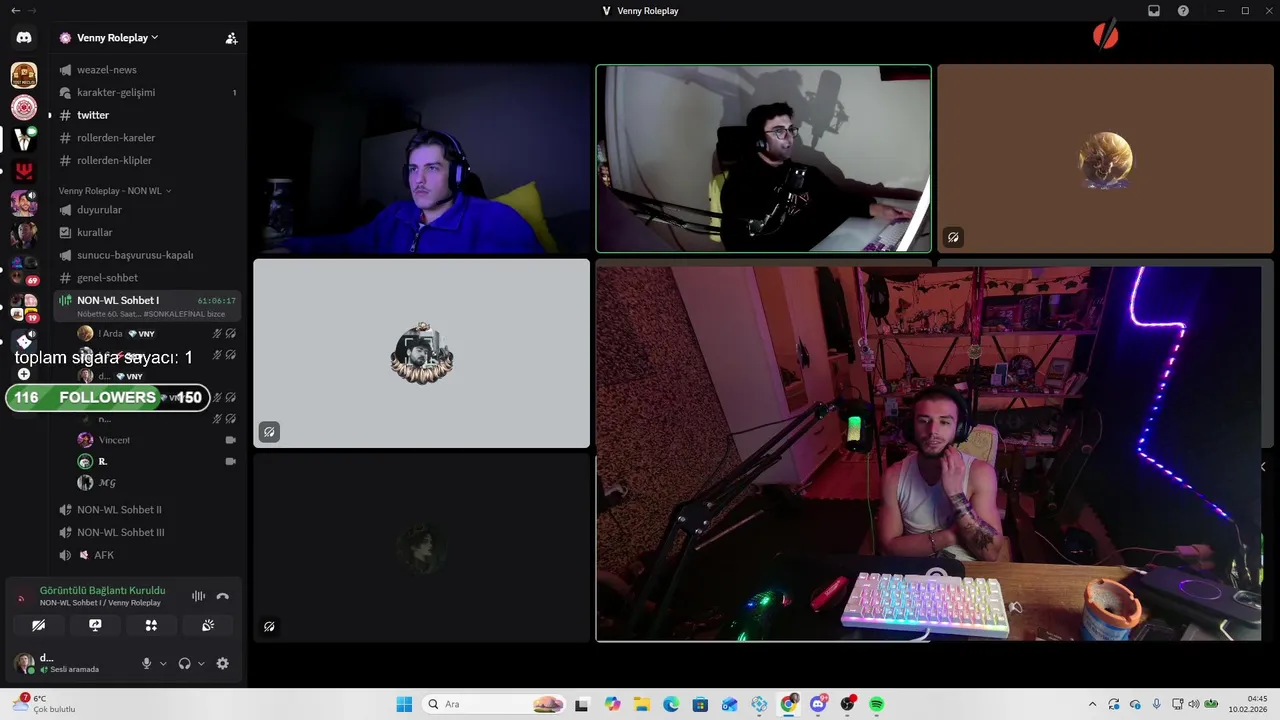Open the rollerden-klipler channel
The image size is (1280, 720).
pos(148,160)
